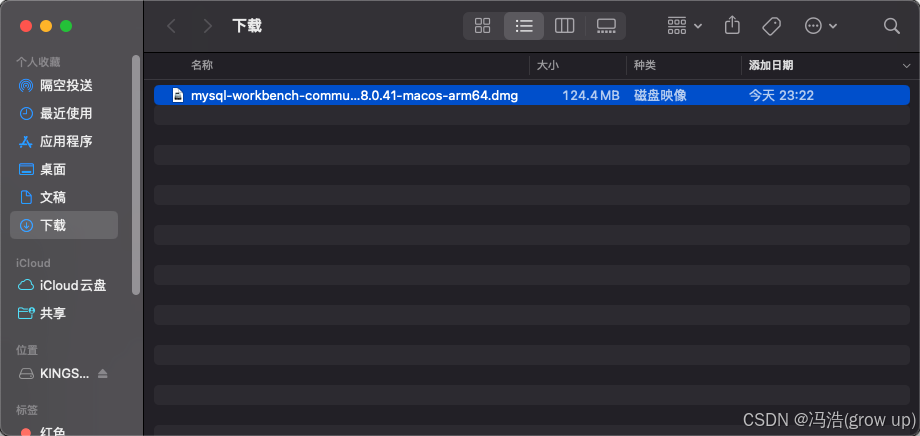Image resolution: width=920 pixels, height=436 pixels.
Task: Sort by the 大小 column header
Action: [547, 66]
